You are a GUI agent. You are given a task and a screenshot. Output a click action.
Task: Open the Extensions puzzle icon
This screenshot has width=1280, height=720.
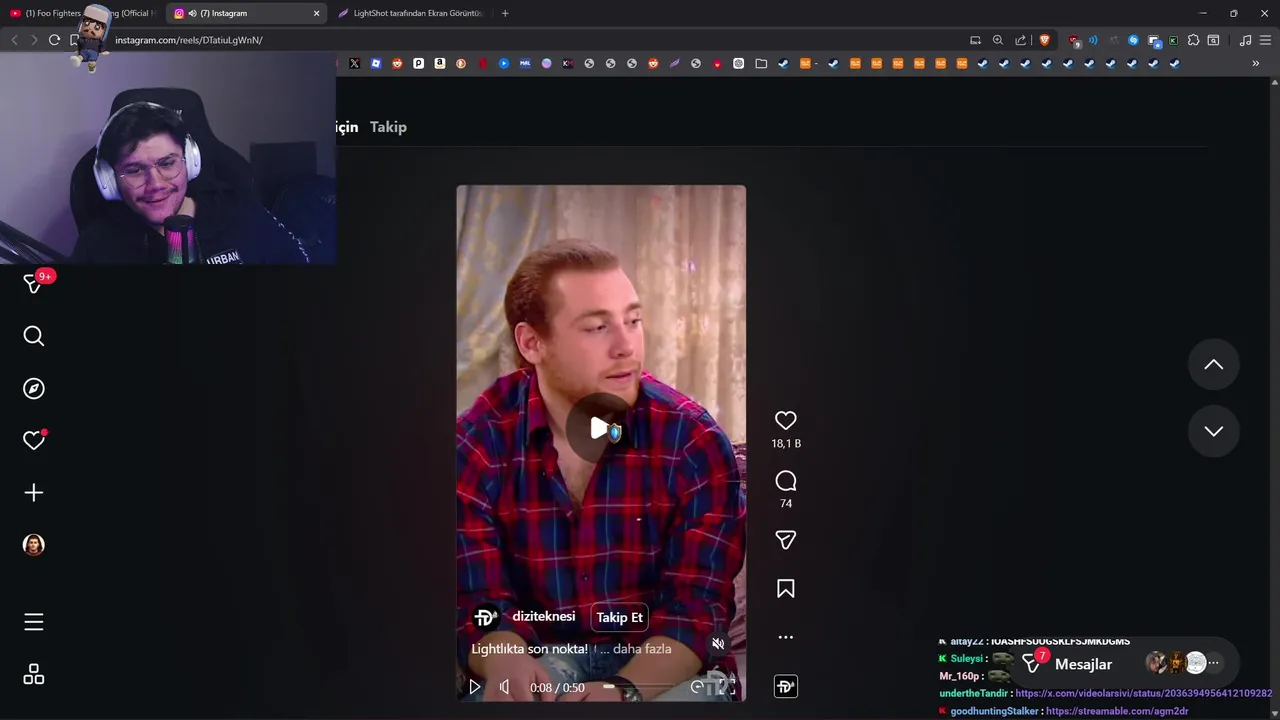(x=1193, y=40)
